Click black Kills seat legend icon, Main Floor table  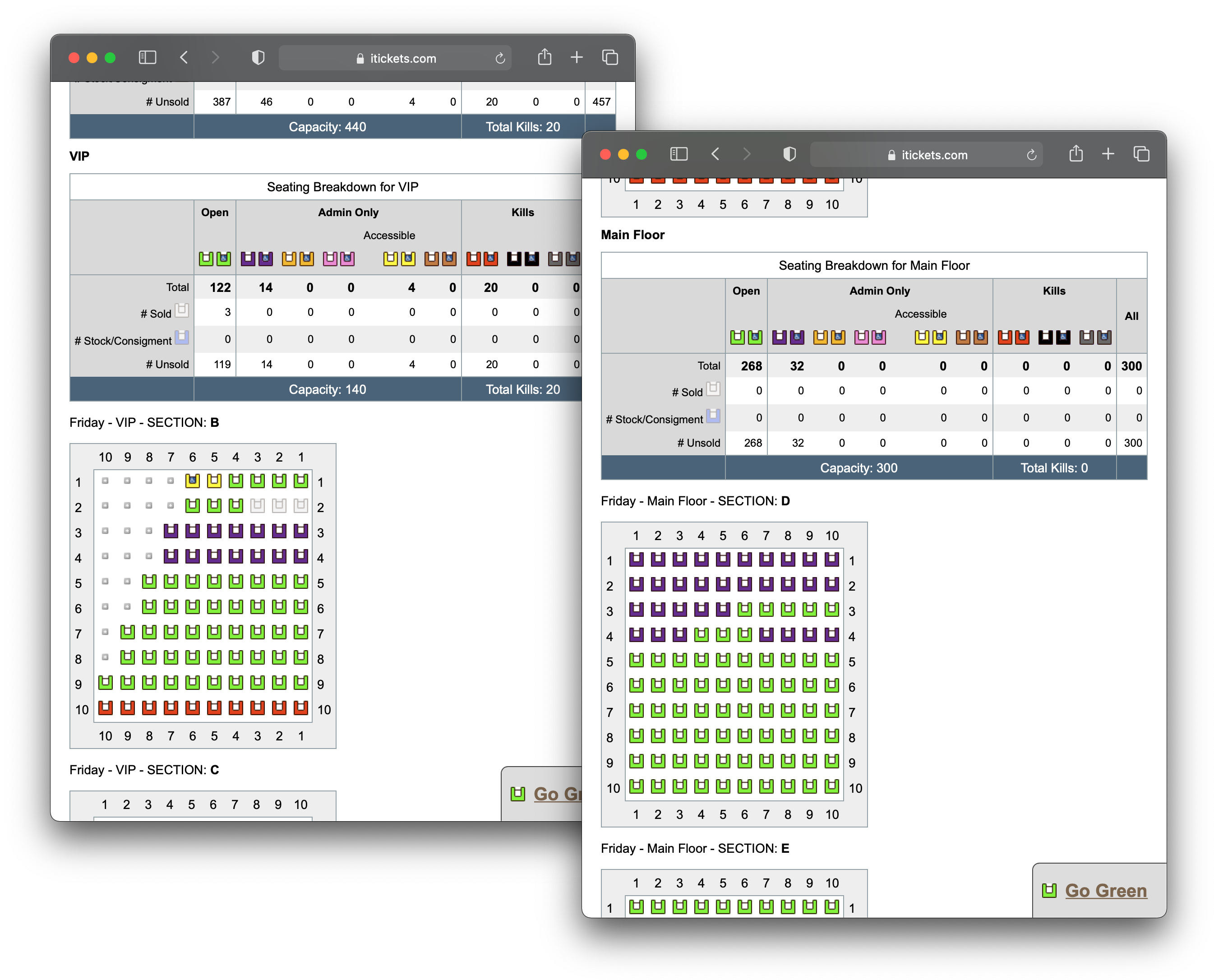1045,337
